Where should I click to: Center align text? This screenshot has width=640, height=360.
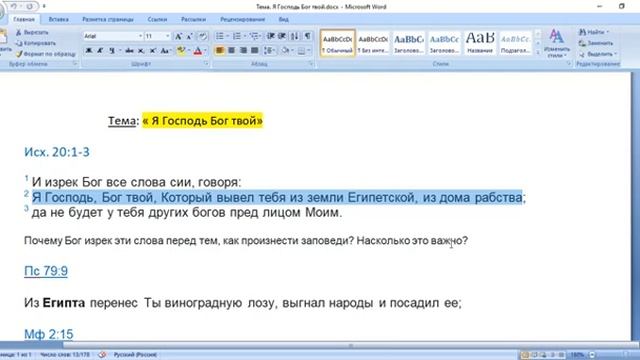(231, 51)
